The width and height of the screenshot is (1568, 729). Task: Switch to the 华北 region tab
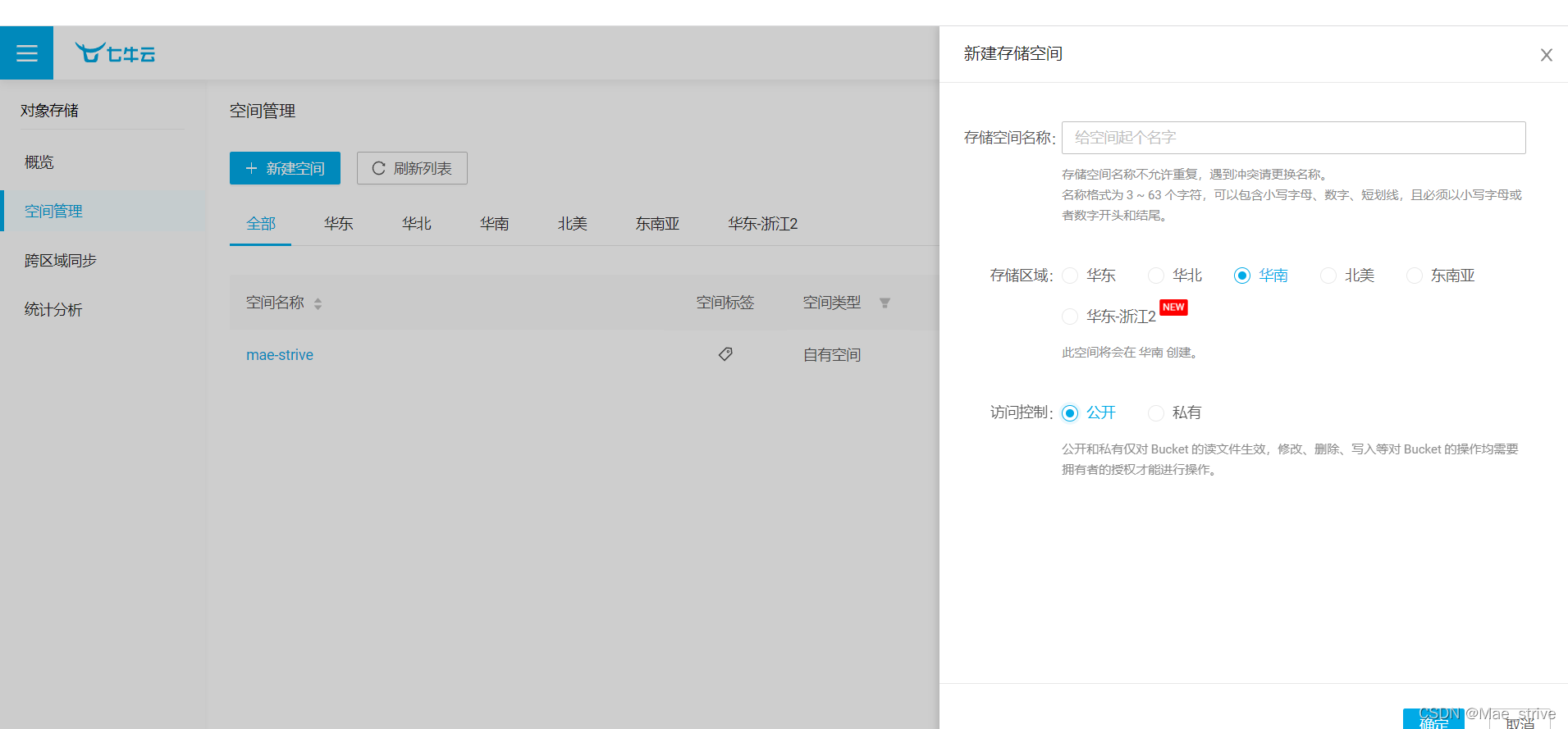point(416,224)
